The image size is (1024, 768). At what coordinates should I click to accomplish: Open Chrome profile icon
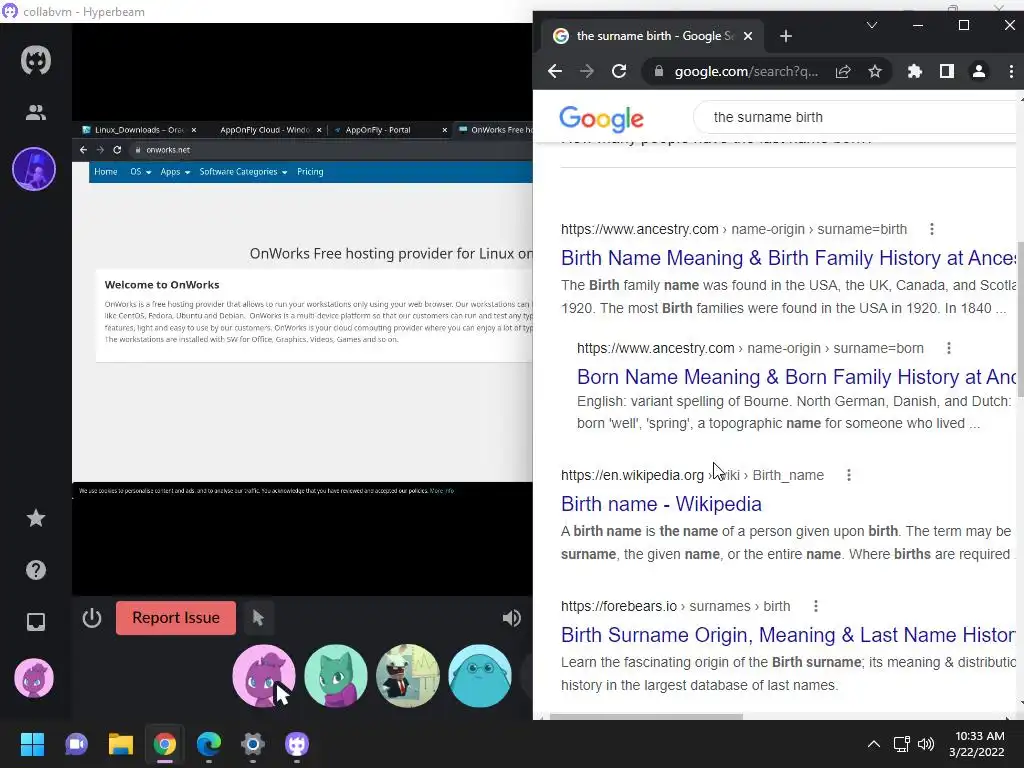(x=978, y=71)
